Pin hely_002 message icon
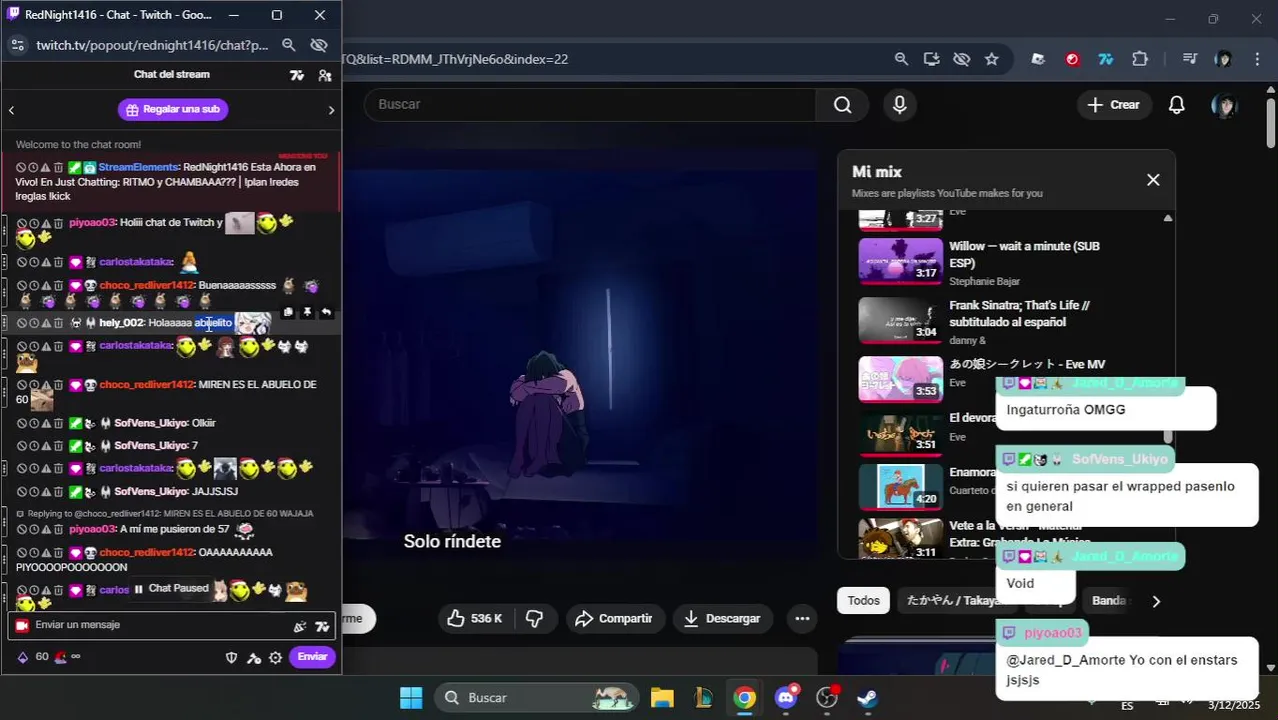Screen dimensions: 1278x720 tap(307, 312)
